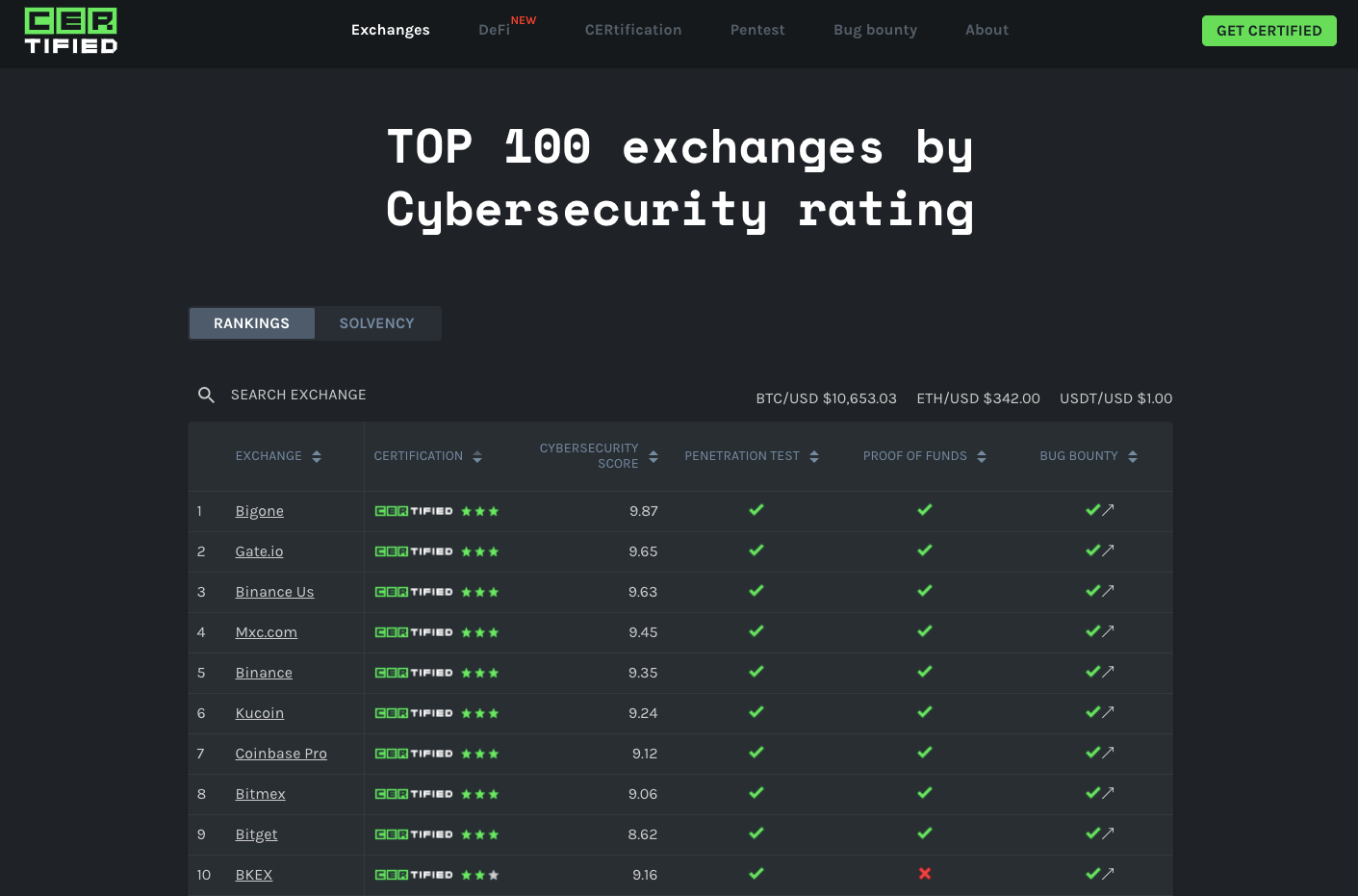Viewport: 1358px width, 896px height.
Task: Open Bug bounty nav item
Action: [876, 30]
